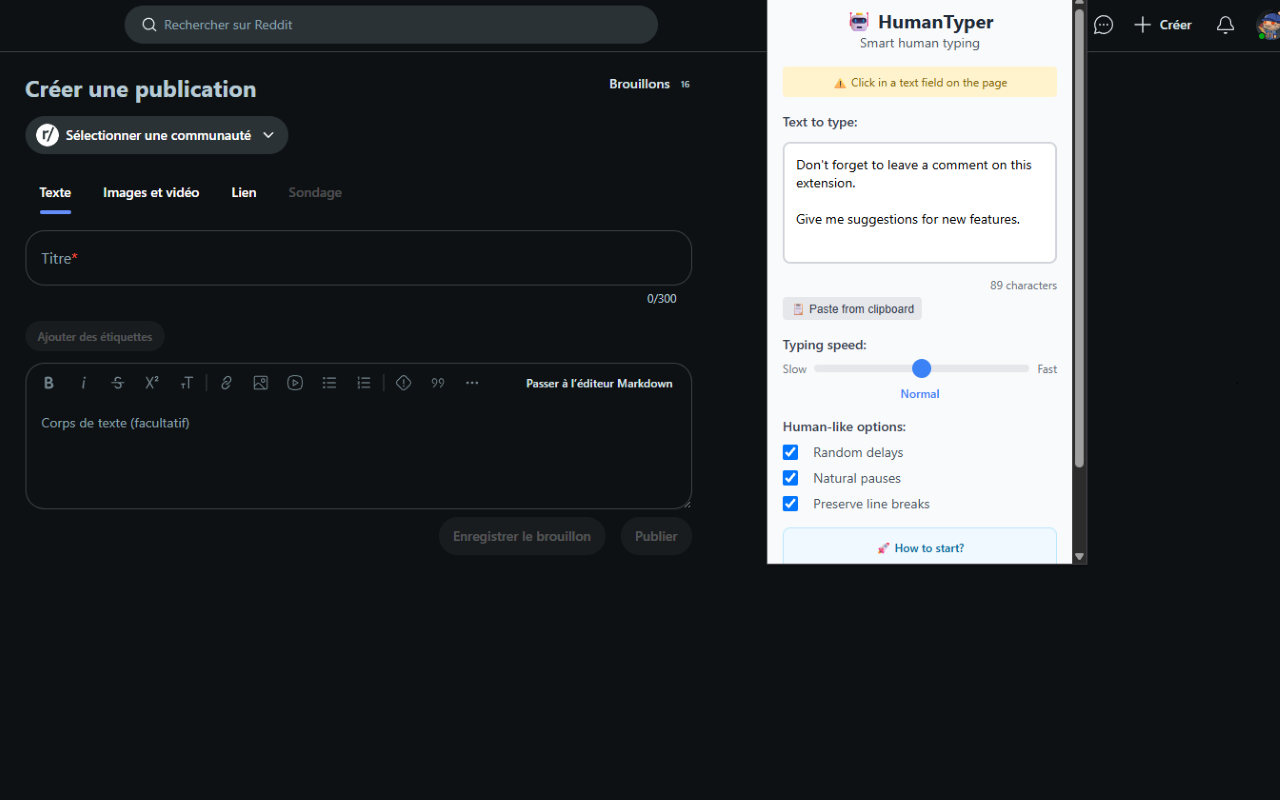Insert a quote block

pyautogui.click(x=437, y=382)
